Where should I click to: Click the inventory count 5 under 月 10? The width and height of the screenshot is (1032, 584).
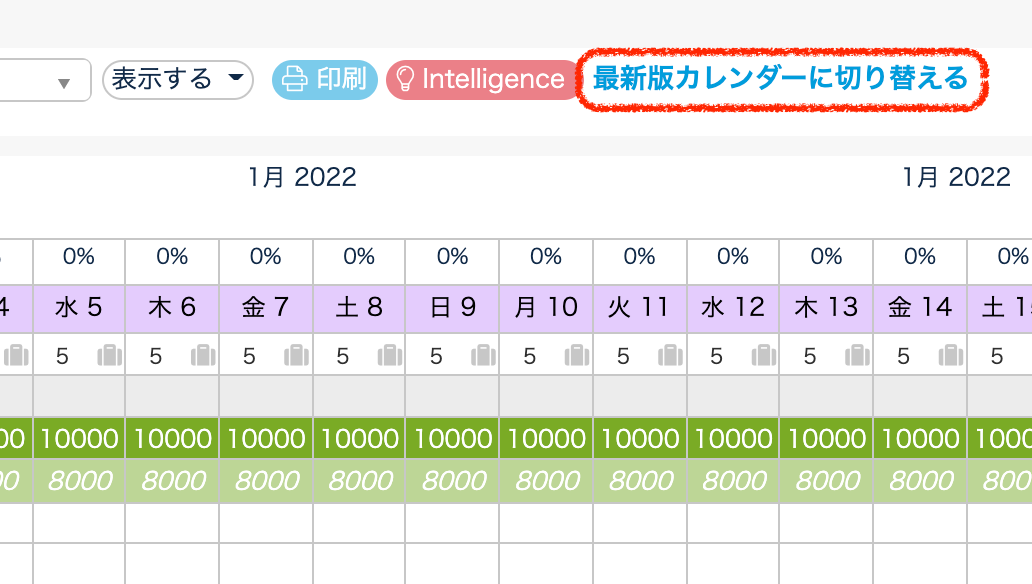pyautogui.click(x=530, y=356)
